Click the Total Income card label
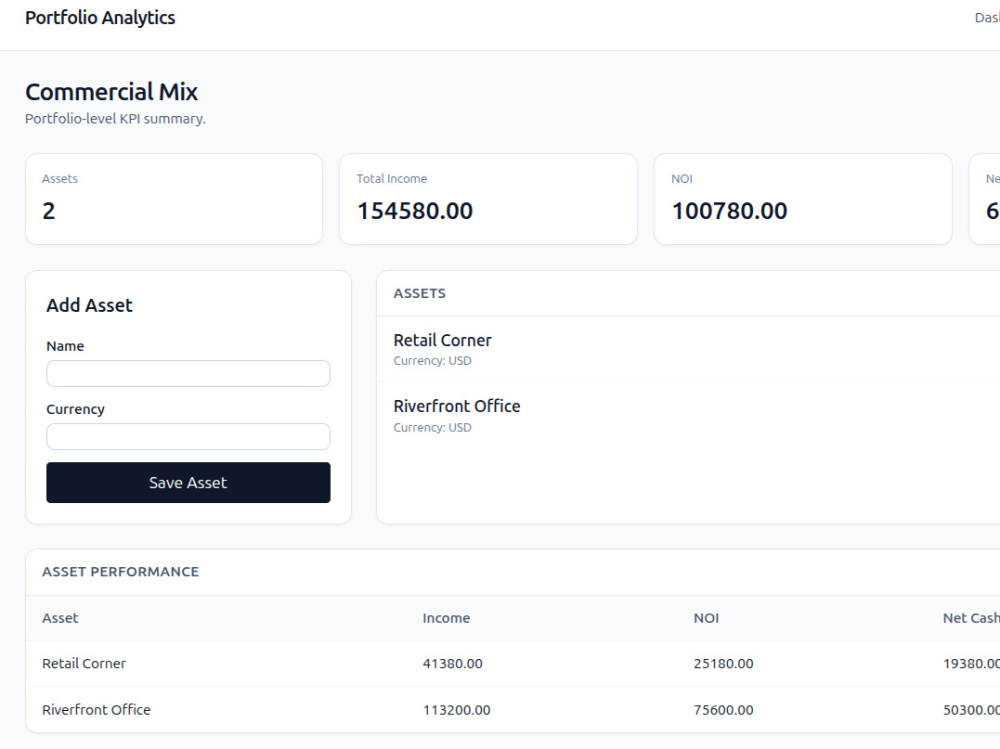 pyautogui.click(x=392, y=179)
